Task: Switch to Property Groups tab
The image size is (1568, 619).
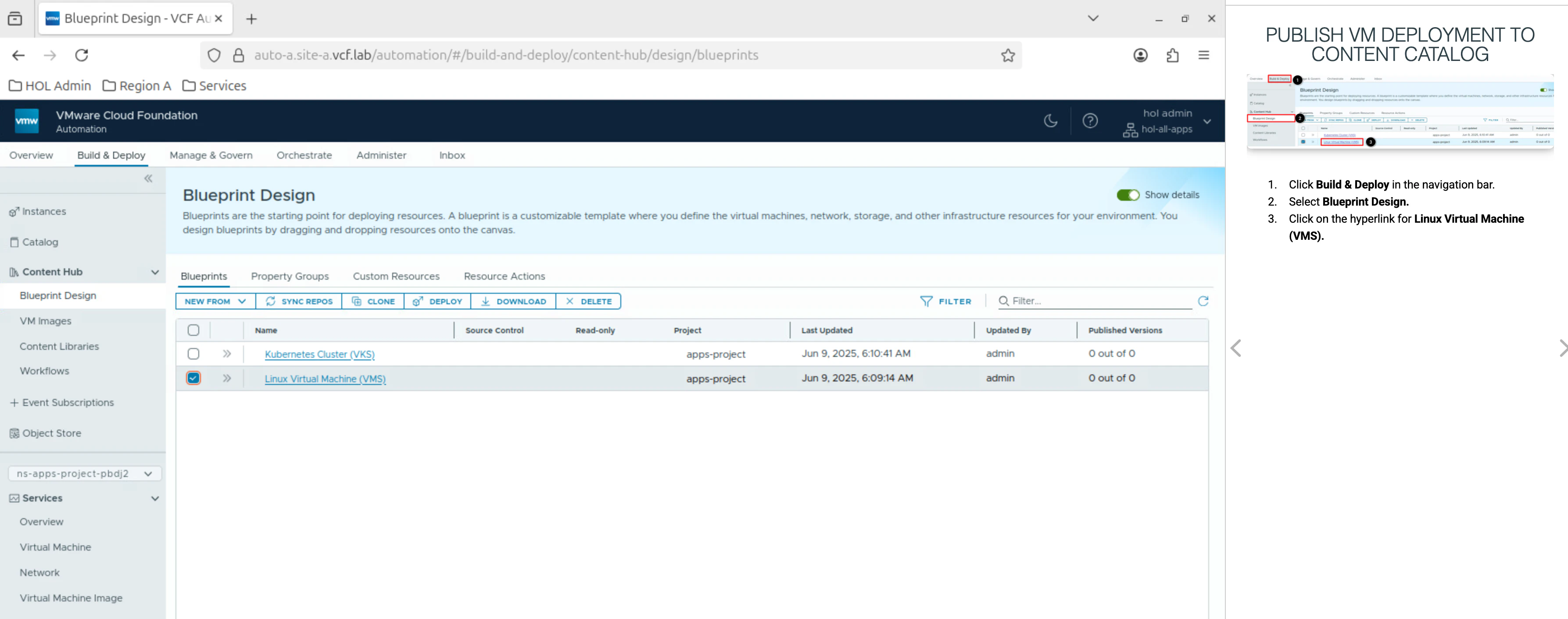Action: pos(290,276)
